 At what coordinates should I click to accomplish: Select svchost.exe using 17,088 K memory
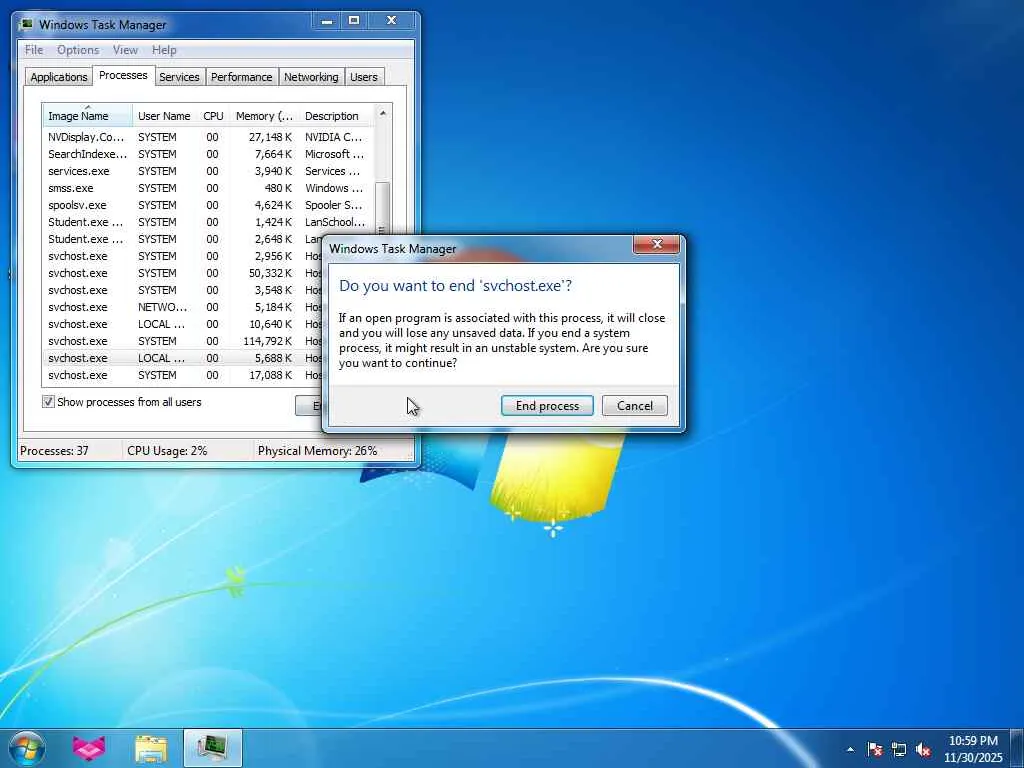click(x=183, y=375)
